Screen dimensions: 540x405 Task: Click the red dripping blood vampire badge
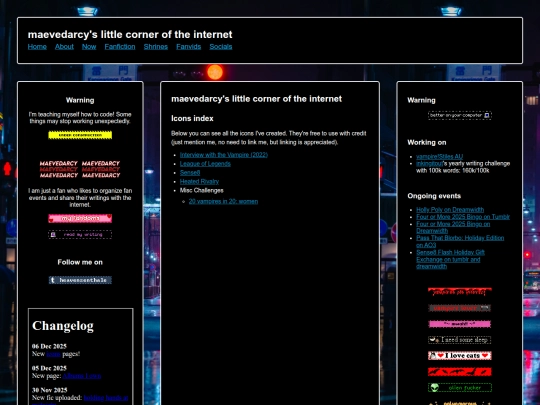click(x=459, y=292)
